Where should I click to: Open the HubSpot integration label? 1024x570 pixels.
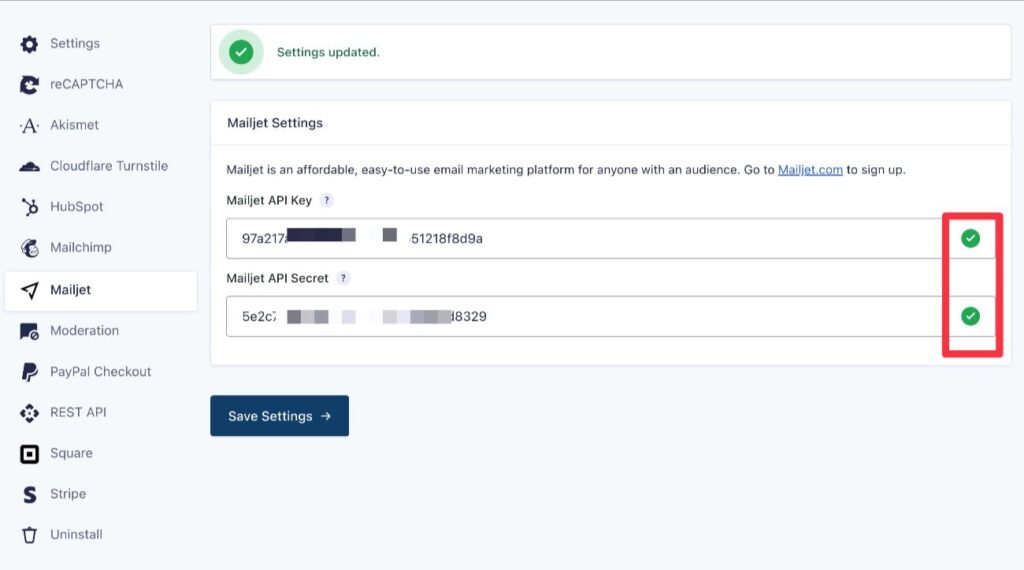[x=77, y=206]
